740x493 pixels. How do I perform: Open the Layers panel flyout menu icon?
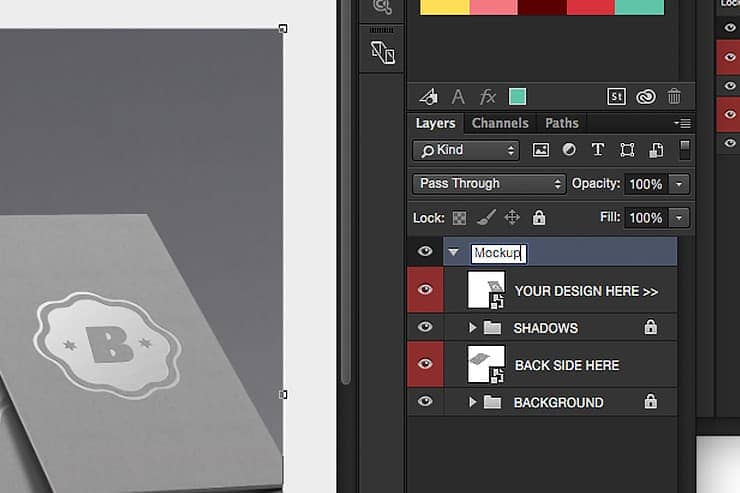click(x=682, y=124)
